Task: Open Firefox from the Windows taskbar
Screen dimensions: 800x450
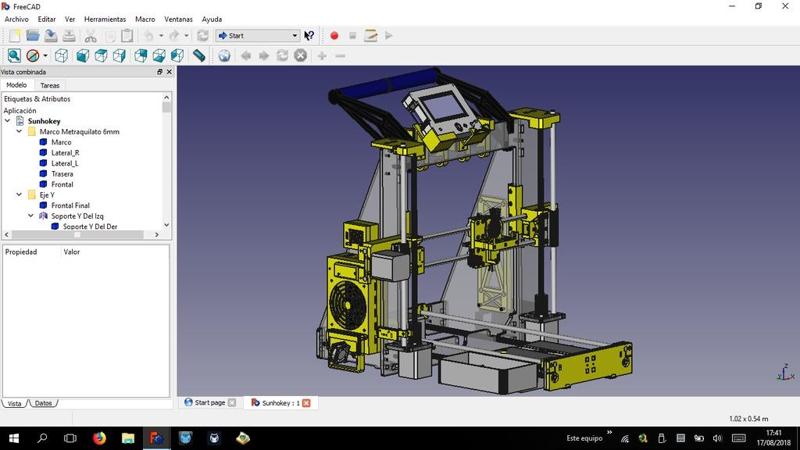Action: (99, 438)
